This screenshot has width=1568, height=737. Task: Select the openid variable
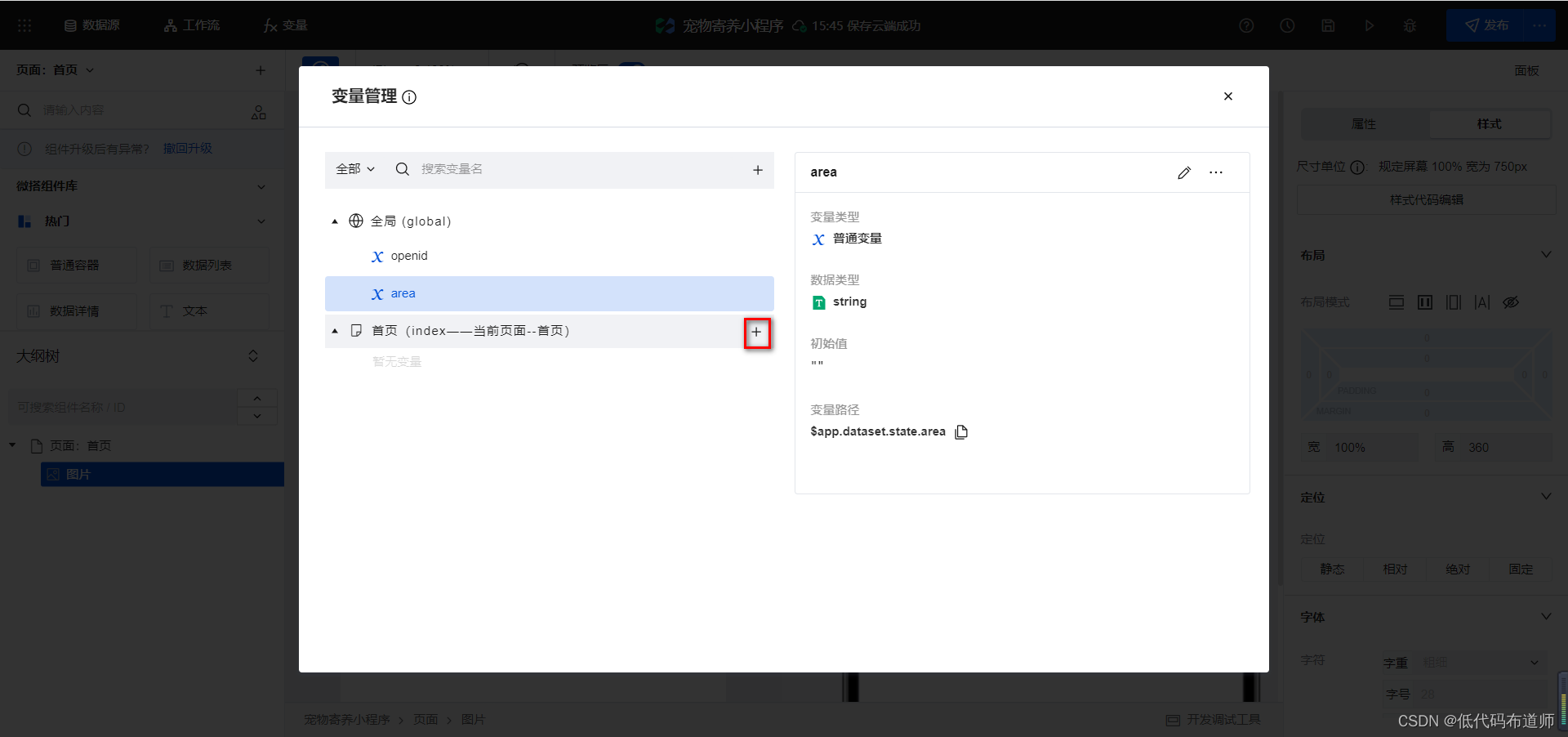tap(408, 256)
